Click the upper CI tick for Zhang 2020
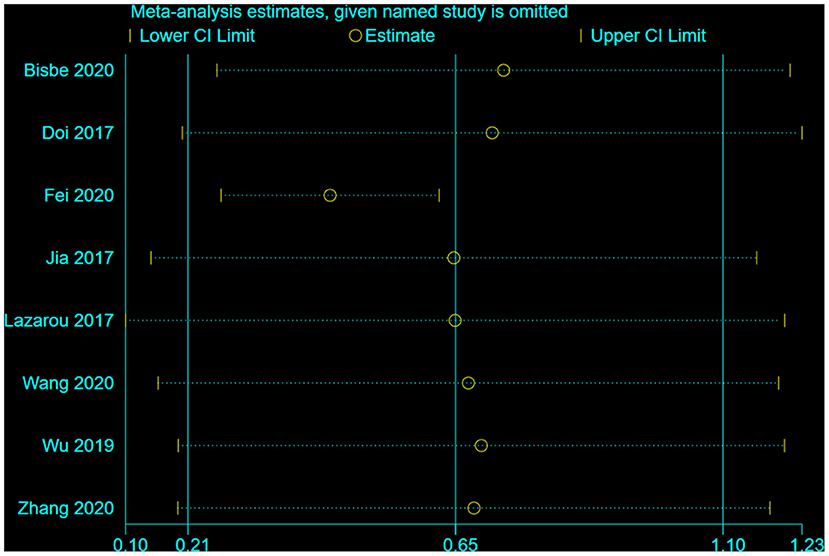Viewport: 829px width, 556px height. pos(770,508)
